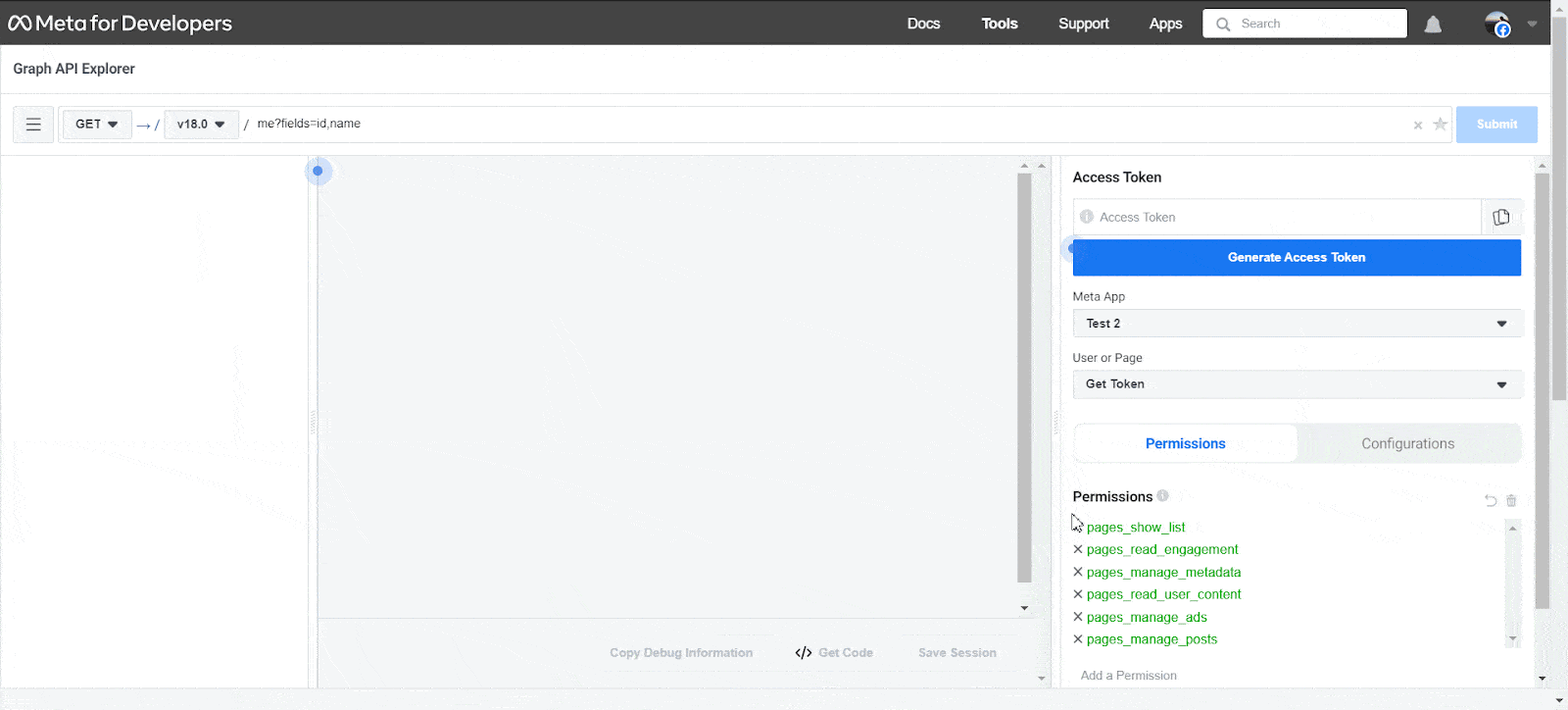This screenshot has height=710, width=1568.
Task: Click Copy Debug Information
Action: pyautogui.click(x=681, y=653)
